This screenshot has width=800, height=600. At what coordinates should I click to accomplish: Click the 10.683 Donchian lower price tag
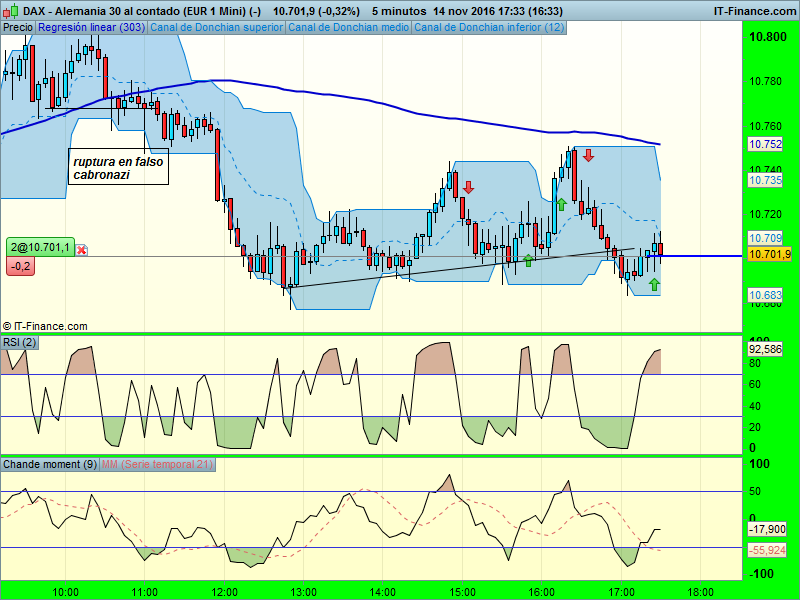pyautogui.click(x=765, y=295)
